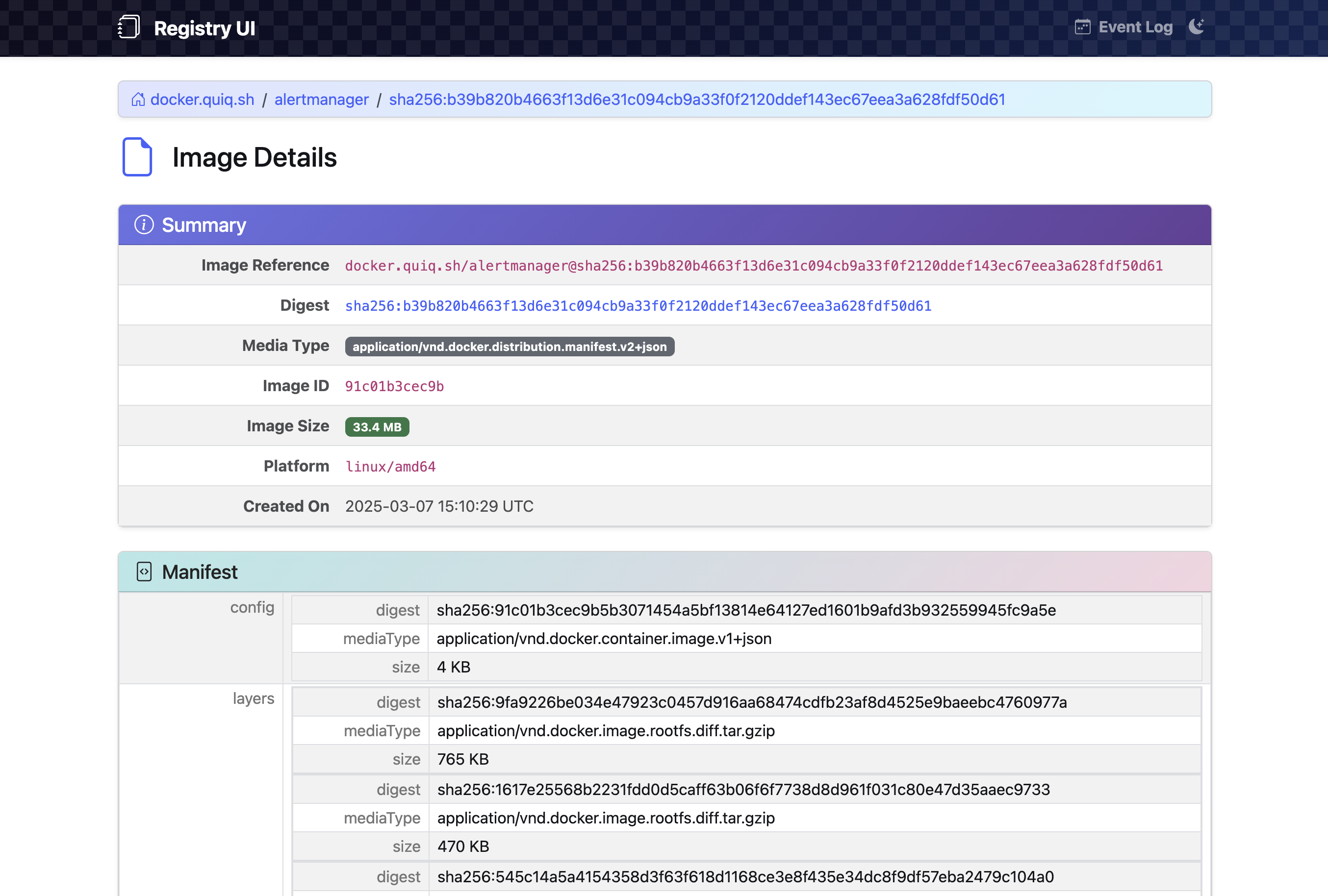
Task: Click the Image ID 91c01b3cec9b
Action: [x=394, y=387]
